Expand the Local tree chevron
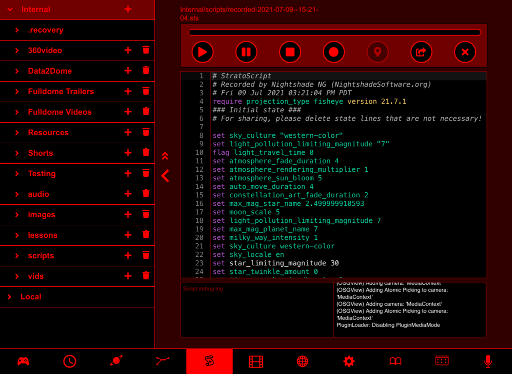 [x=10, y=297]
